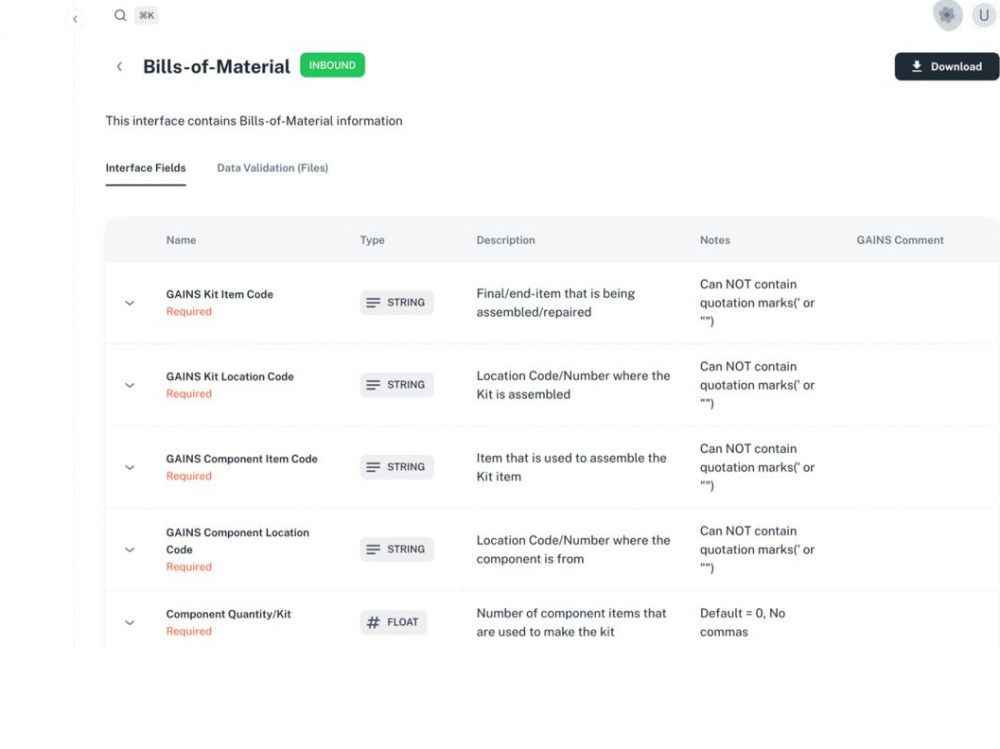This screenshot has height=749, width=1000.
Task: Select the Interface Fields tab
Action: pos(145,168)
